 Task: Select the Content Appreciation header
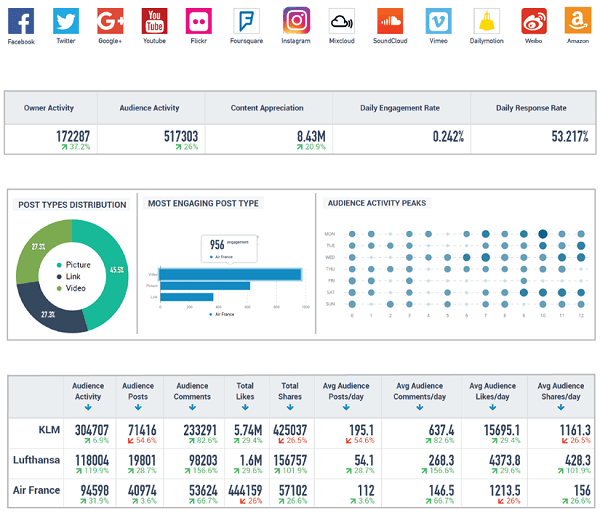(x=267, y=108)
